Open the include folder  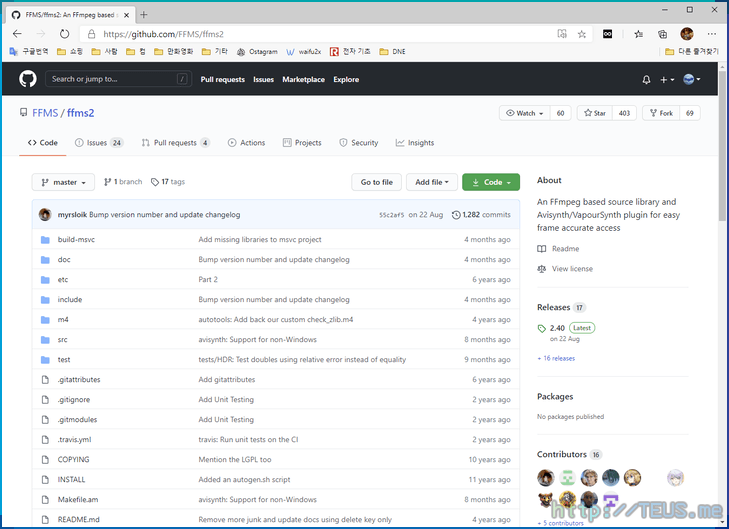pos(70,299)
